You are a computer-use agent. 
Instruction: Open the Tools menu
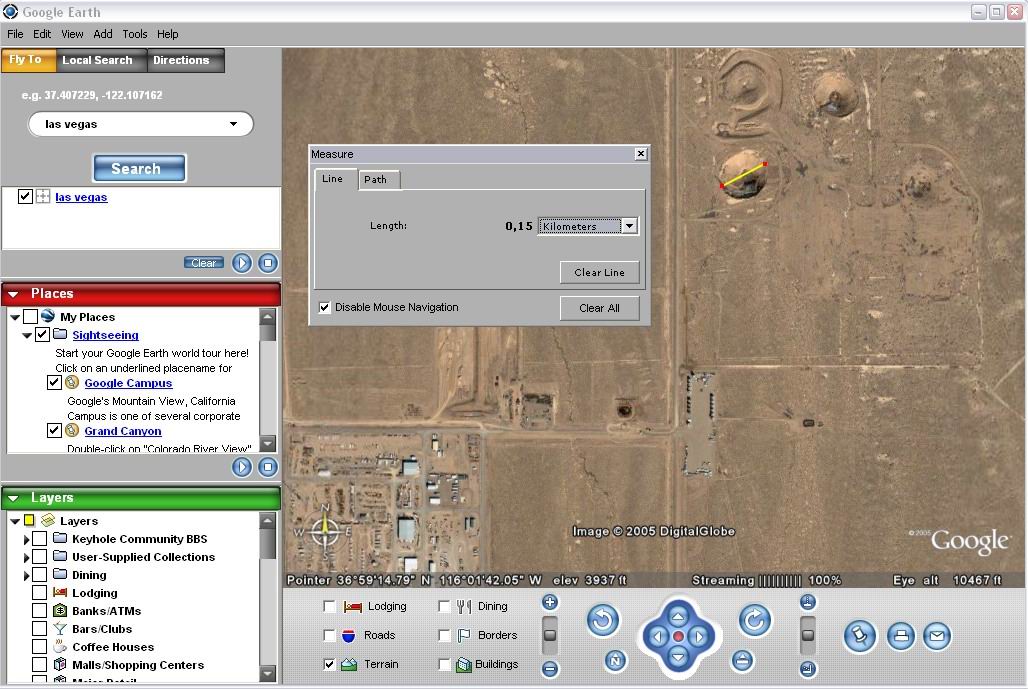tap(134, 34)
